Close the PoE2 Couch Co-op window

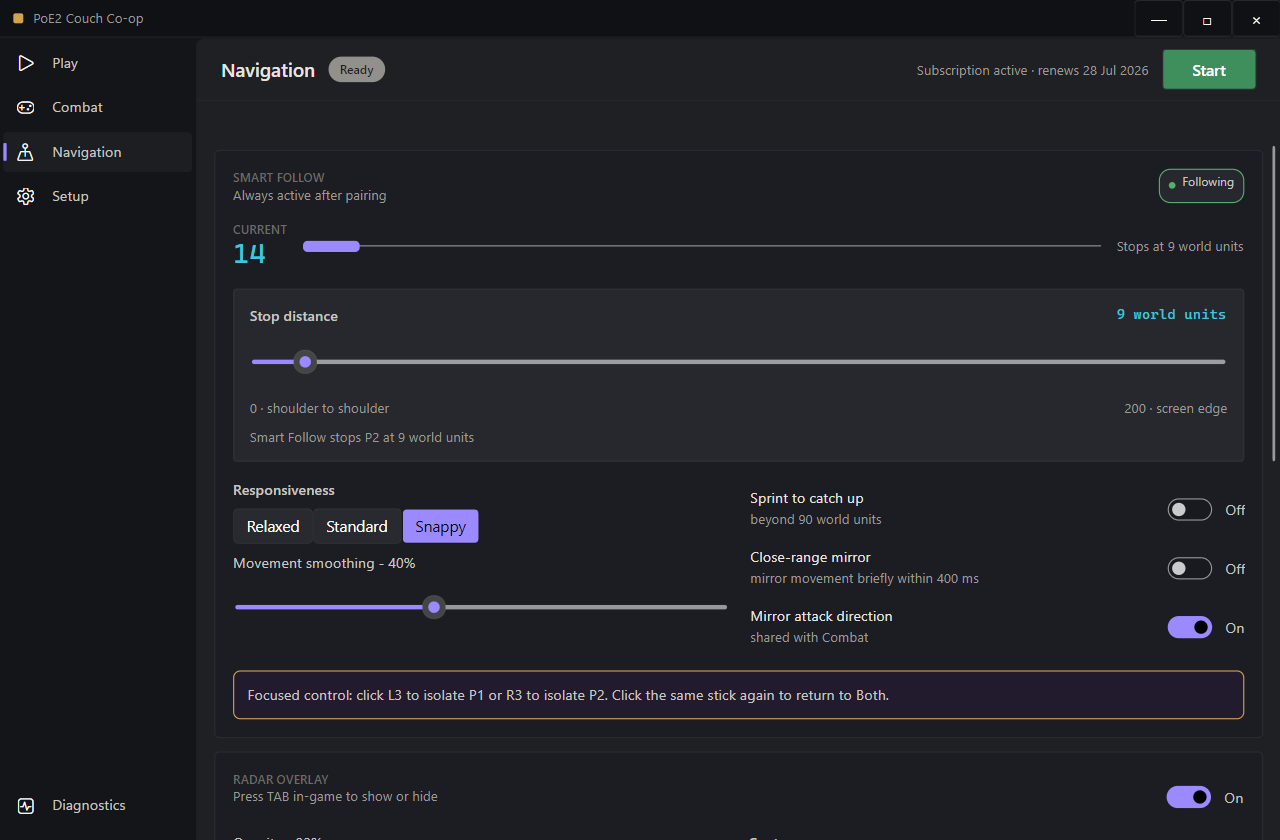tap(1256, 19)
